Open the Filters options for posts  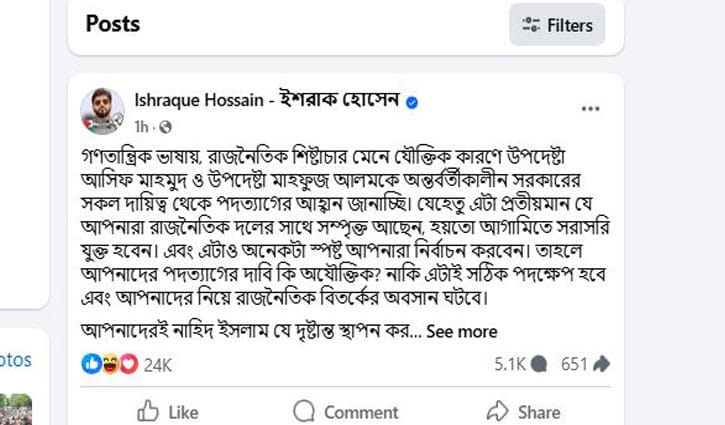[557, 25]
